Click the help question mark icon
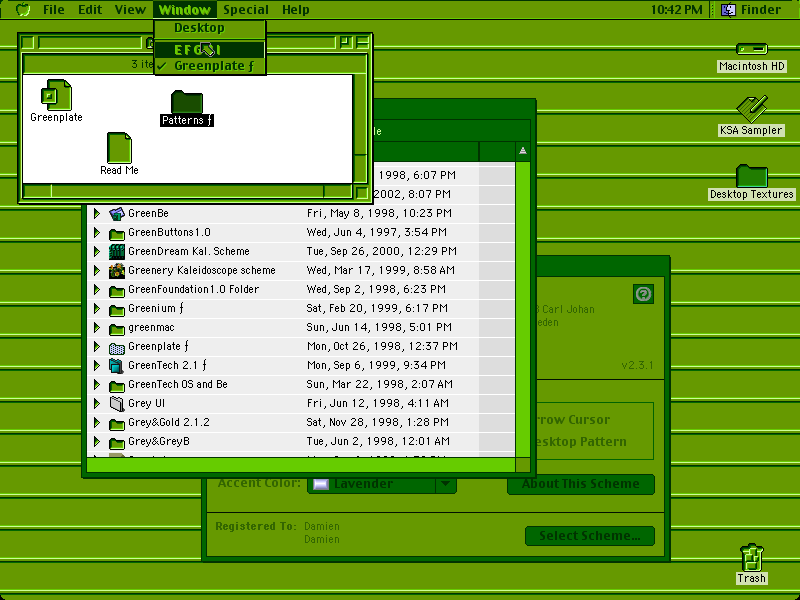The width and height of the screenshot is (800, 600). (643, 294)
